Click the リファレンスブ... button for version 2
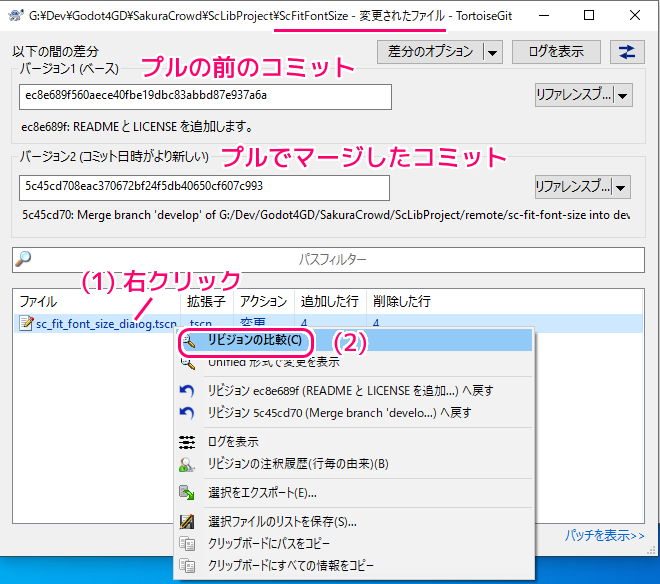Screen dimensions: 660x584 [x=573, y=187]
